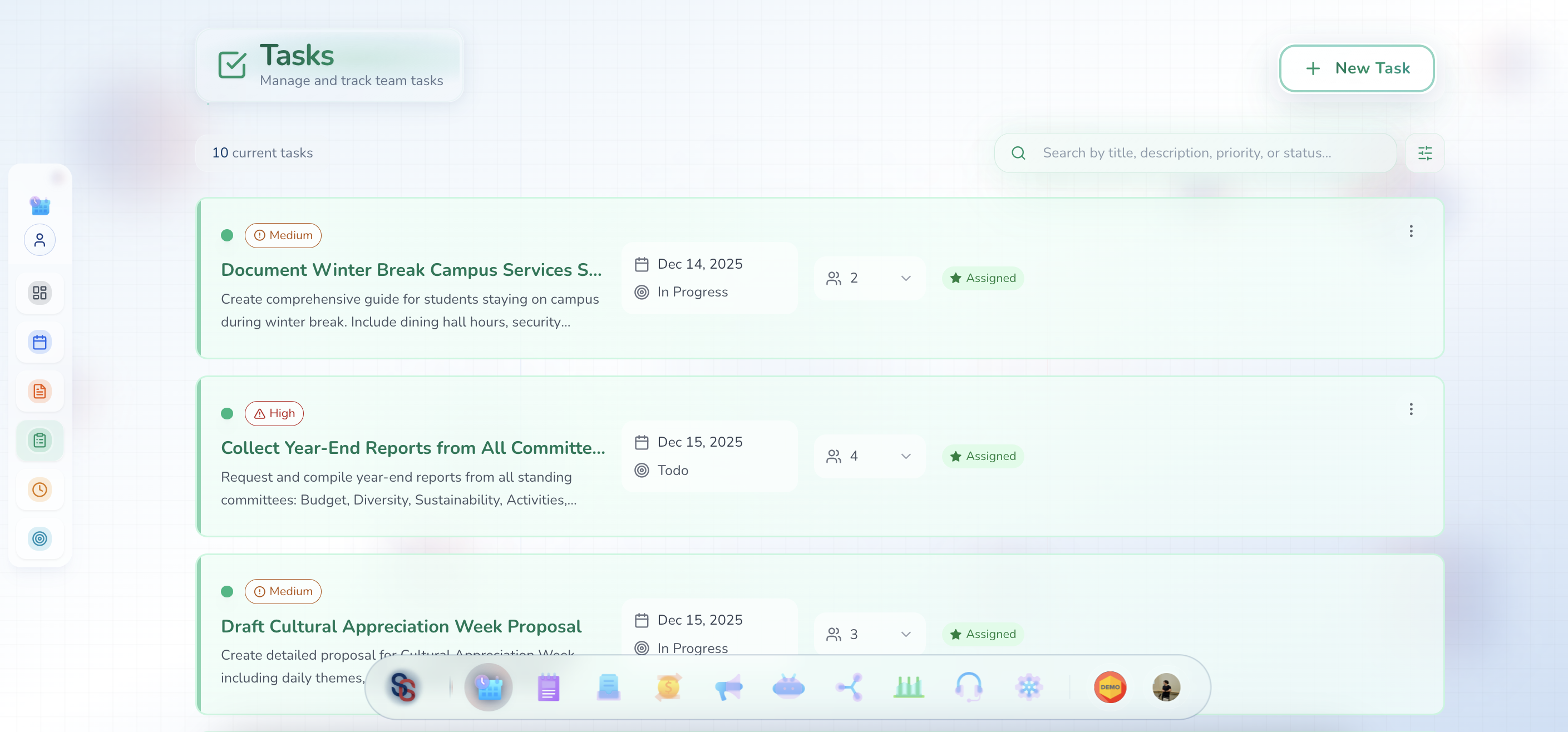The width and height of the screenshot is (1568, 732).
Task: Click inside the task search field
Action: click(x=1193, y=153)
